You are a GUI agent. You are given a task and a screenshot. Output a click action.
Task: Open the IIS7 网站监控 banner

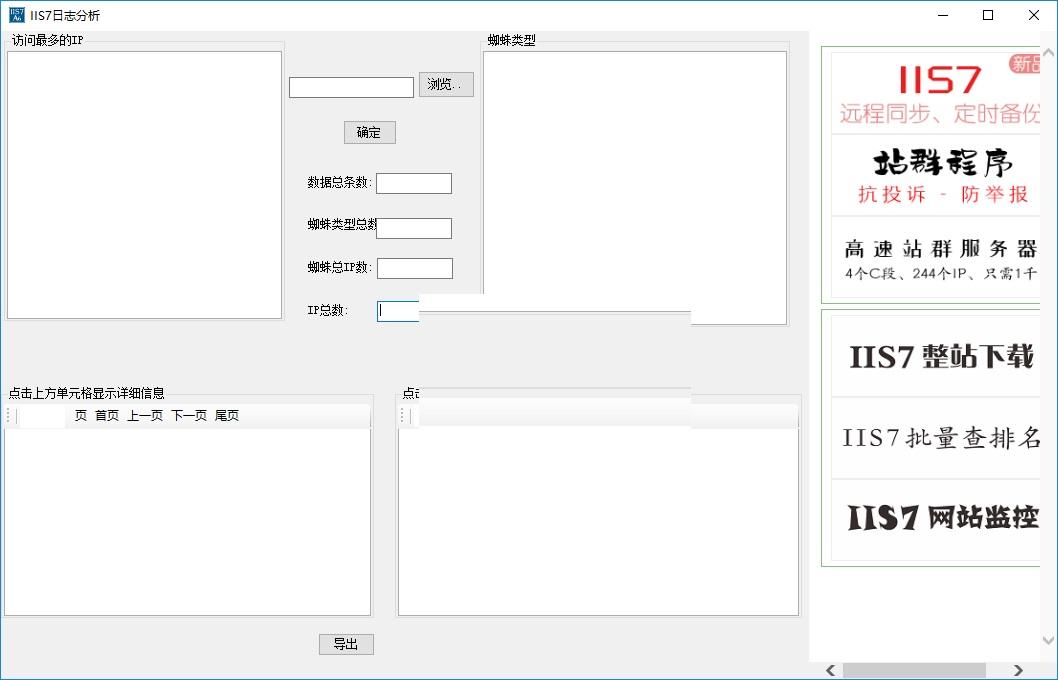click(x=935, y=519)
